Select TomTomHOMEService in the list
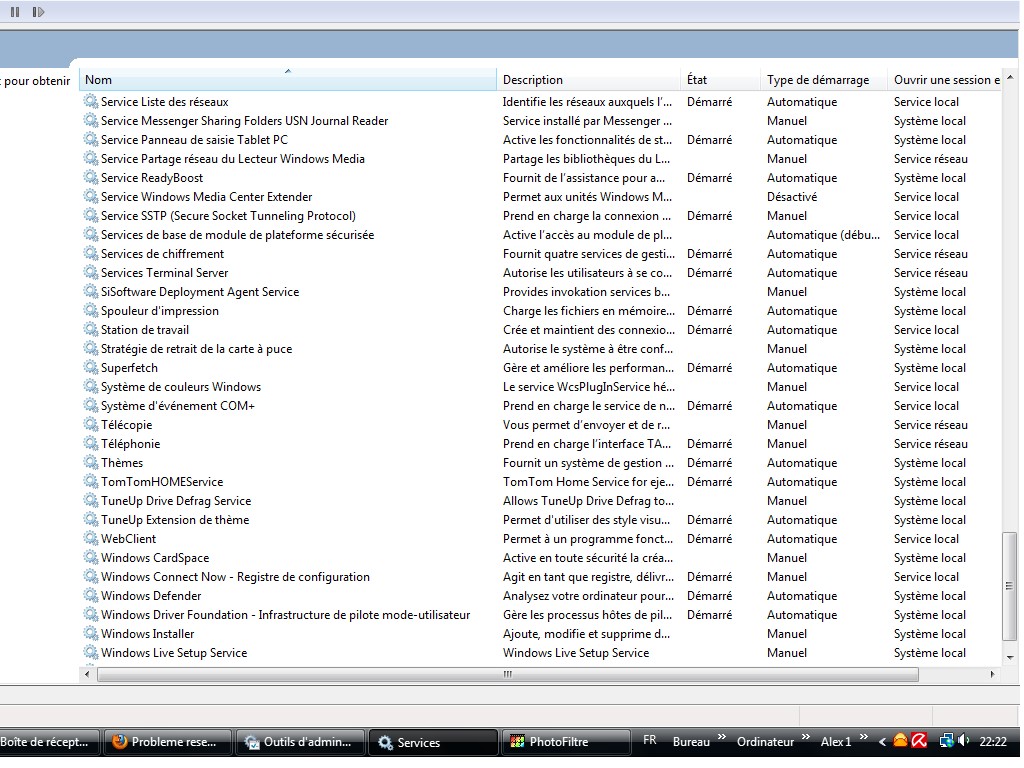The image size is (1024, 768). point(162,481)
